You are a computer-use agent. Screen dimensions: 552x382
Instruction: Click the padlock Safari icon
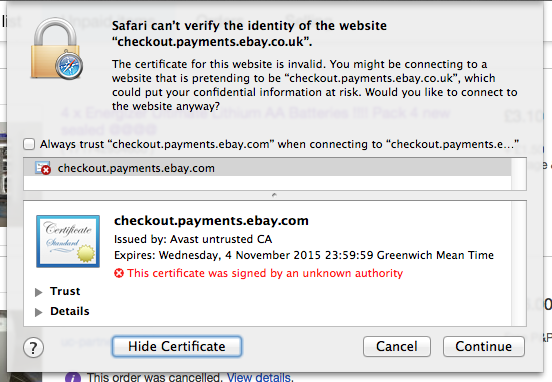(x=56, y=49)
